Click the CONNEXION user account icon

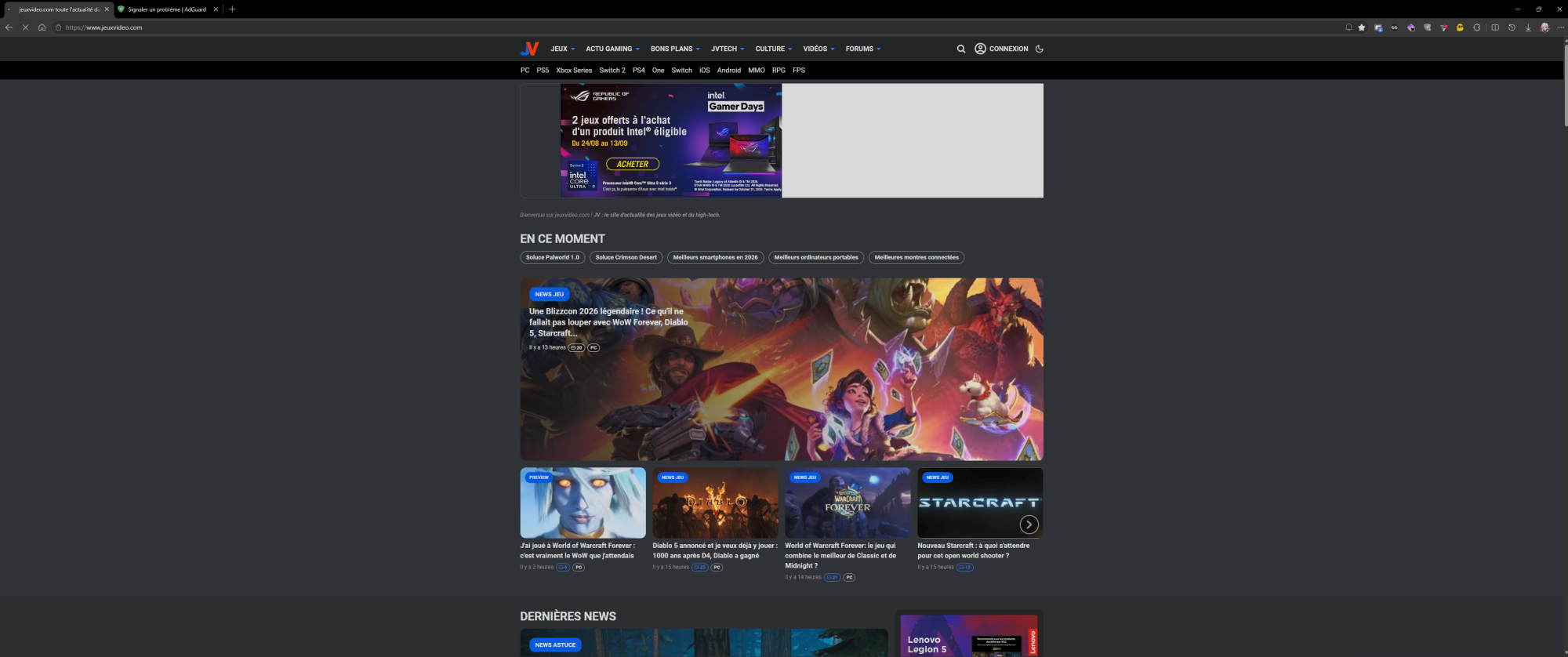click(980, 49)
